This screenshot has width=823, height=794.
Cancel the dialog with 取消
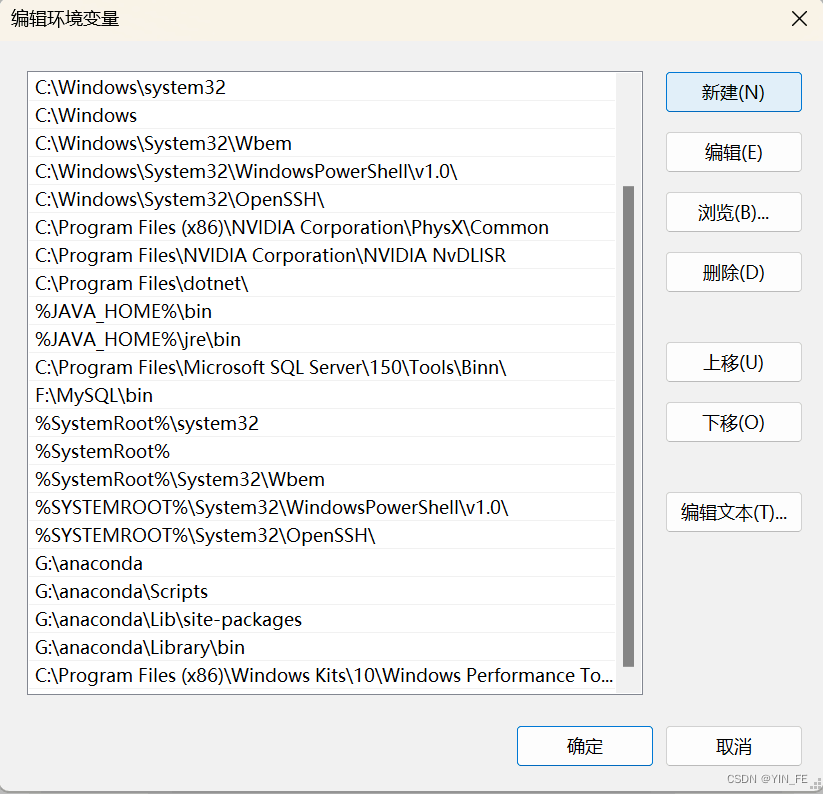[x=733, y=746]
